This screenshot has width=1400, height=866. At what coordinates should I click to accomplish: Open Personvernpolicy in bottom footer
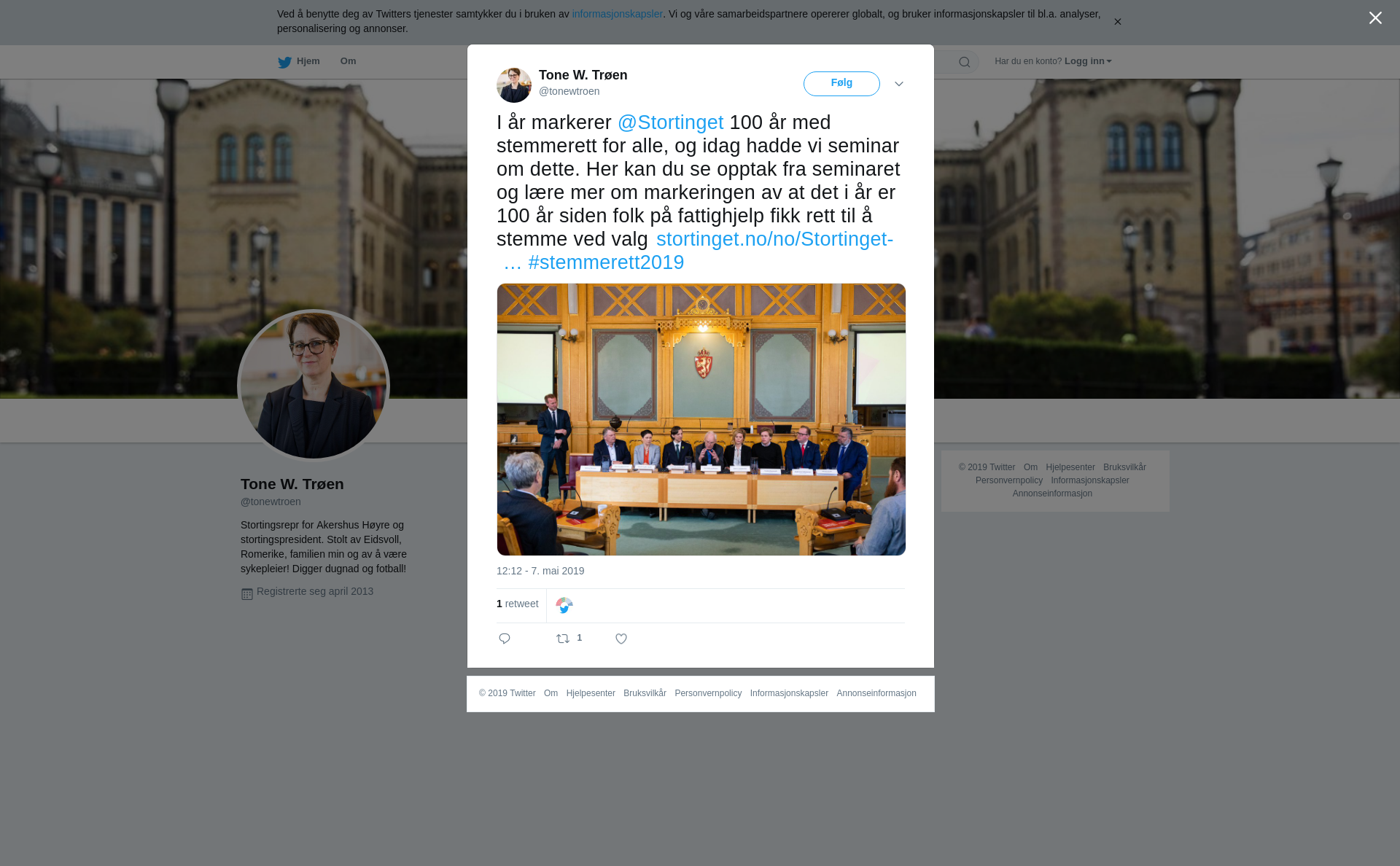708,693
